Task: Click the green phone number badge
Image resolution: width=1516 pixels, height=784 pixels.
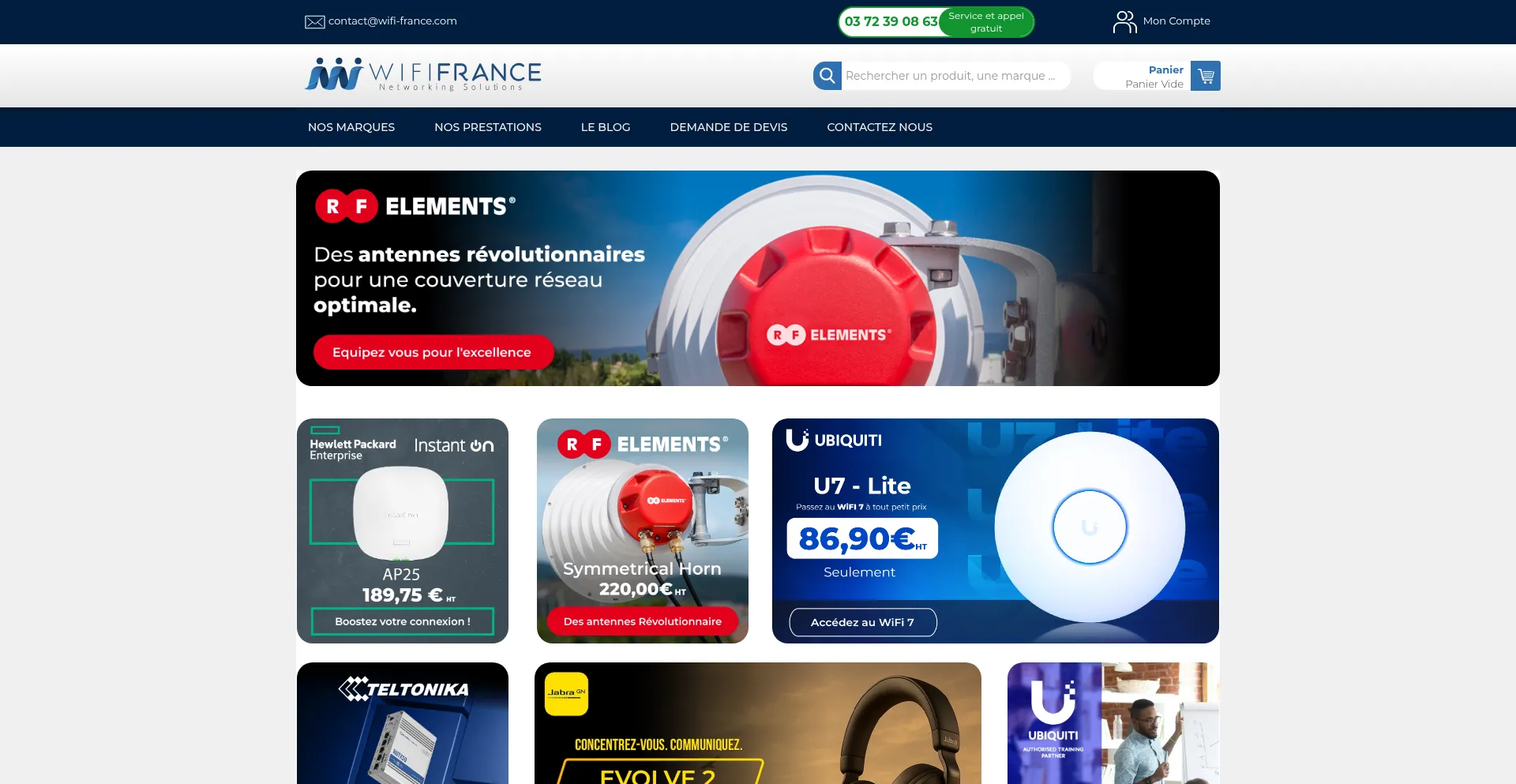Action: pyautogui.click(x=936, y=22)
